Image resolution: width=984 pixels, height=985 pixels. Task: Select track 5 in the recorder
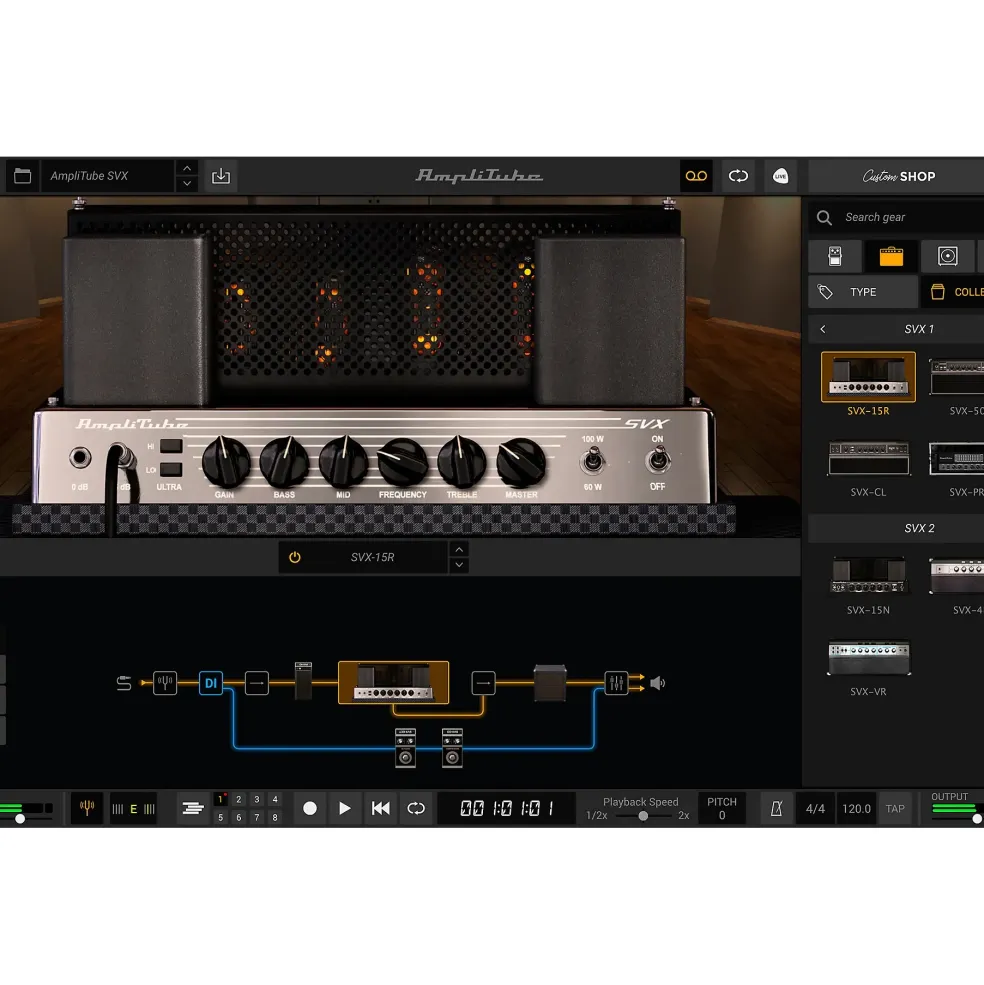click(221, 817)
